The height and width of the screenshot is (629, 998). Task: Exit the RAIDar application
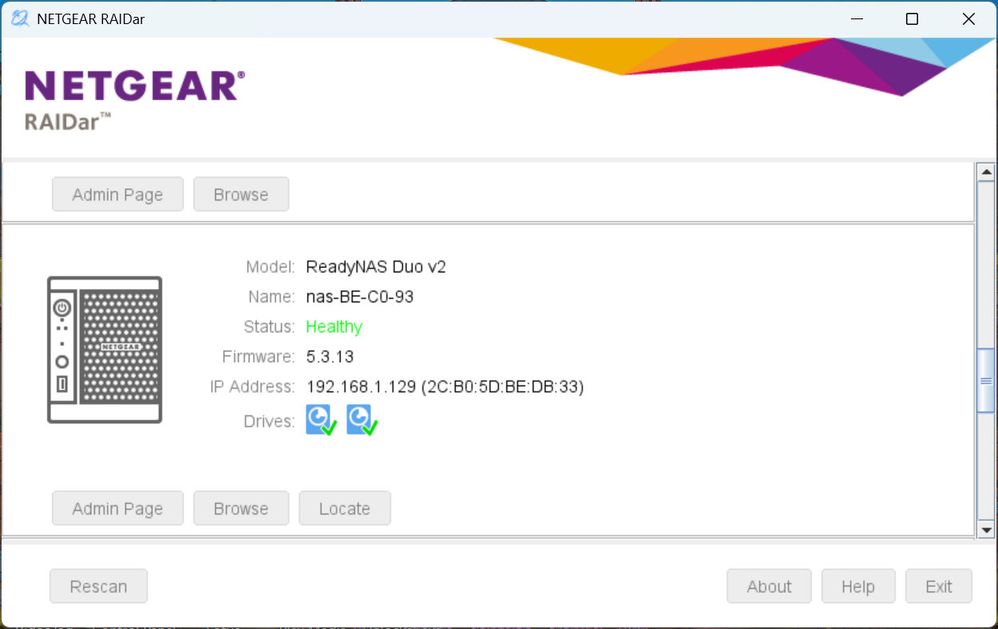(939, 586)
